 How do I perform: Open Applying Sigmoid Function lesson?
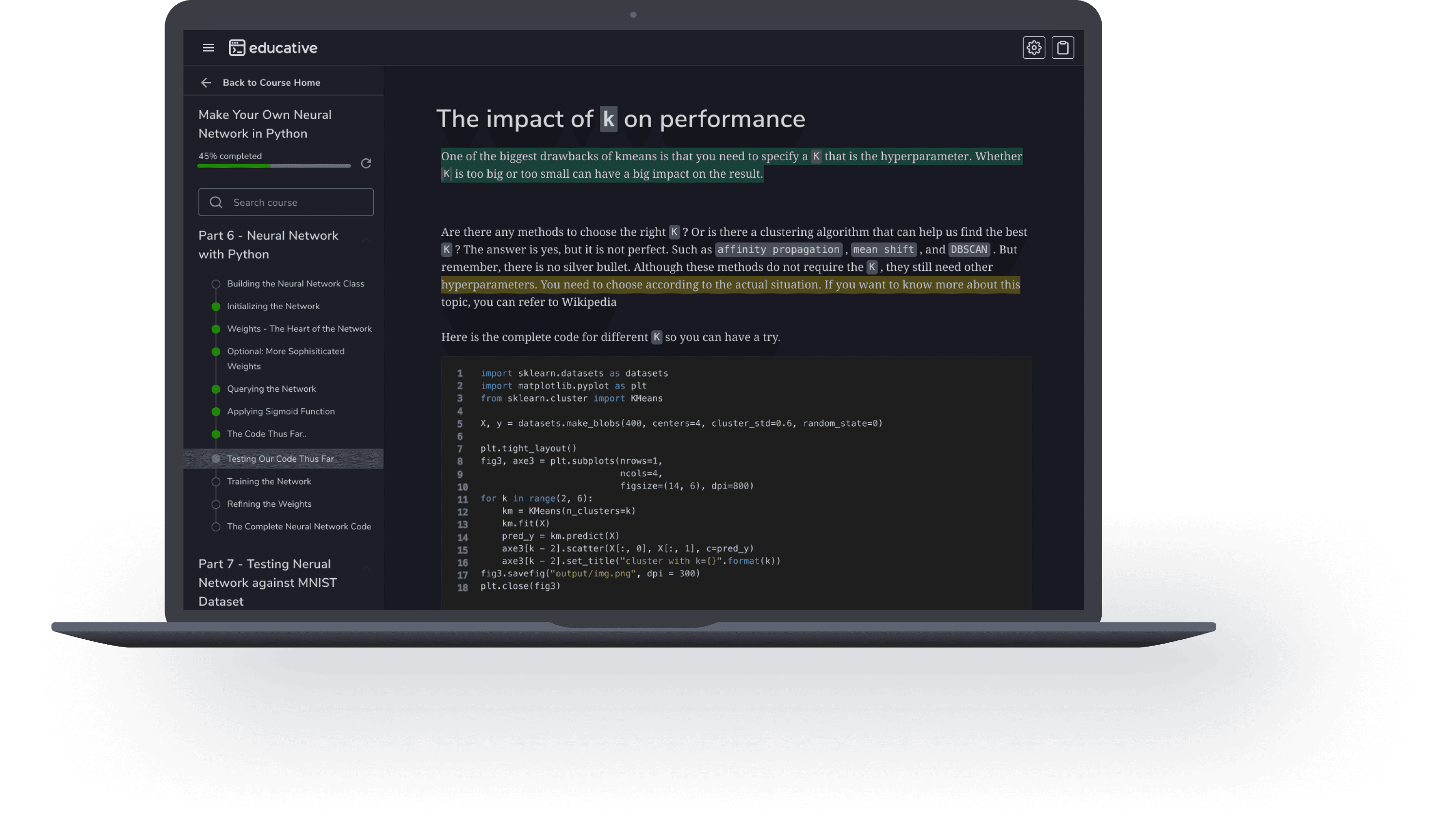pyautogui.click(x=281, y=412)
